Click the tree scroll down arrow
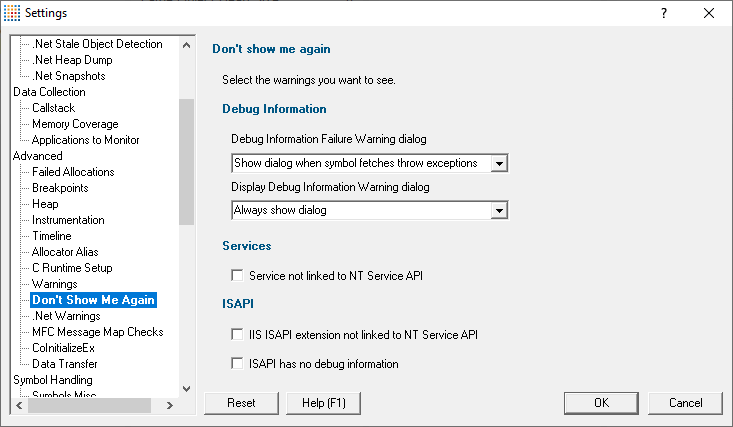Screen dimensions: 733x427 coord(187,389)
